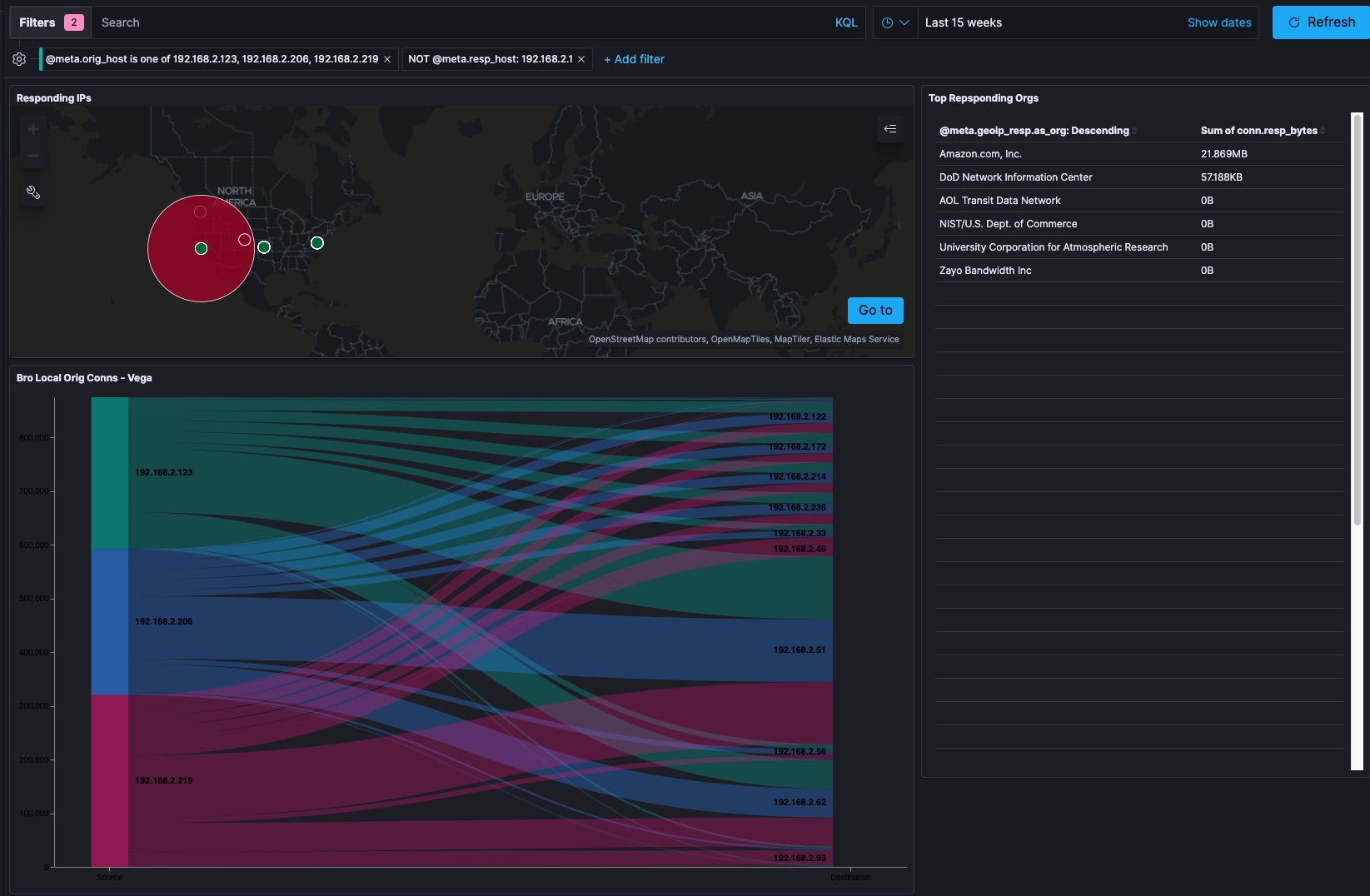Select AOL Transit Data Network row
1370x896 pixels.
(1139, 201)
